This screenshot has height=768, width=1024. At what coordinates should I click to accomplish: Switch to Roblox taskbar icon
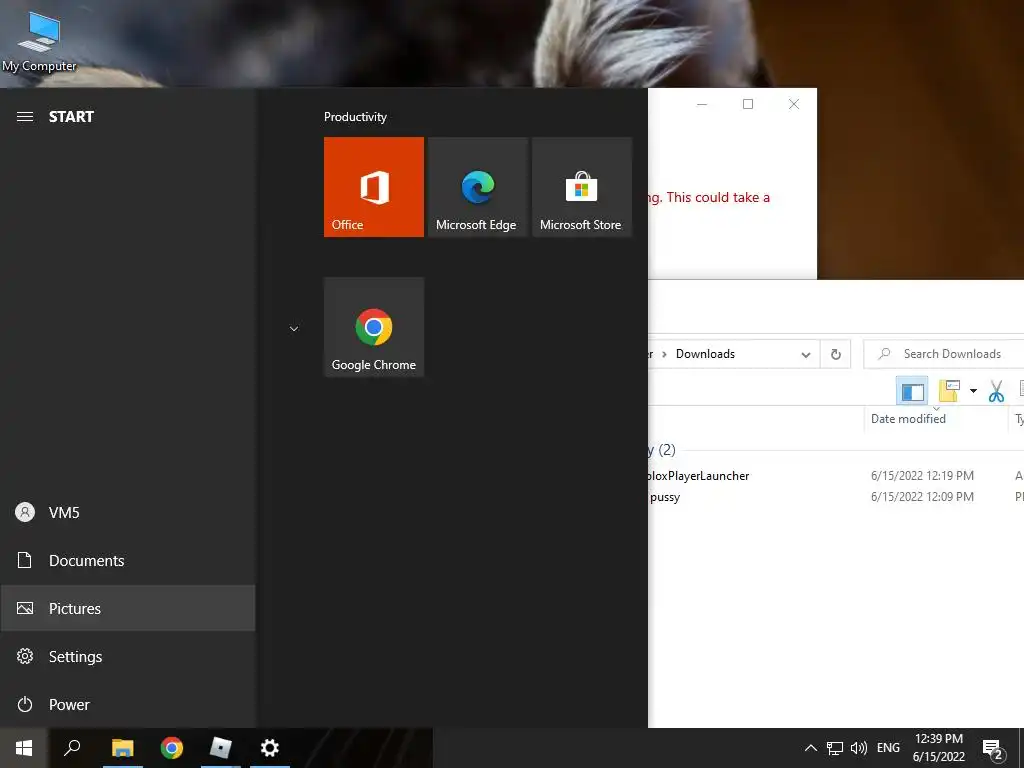[221, 748]
